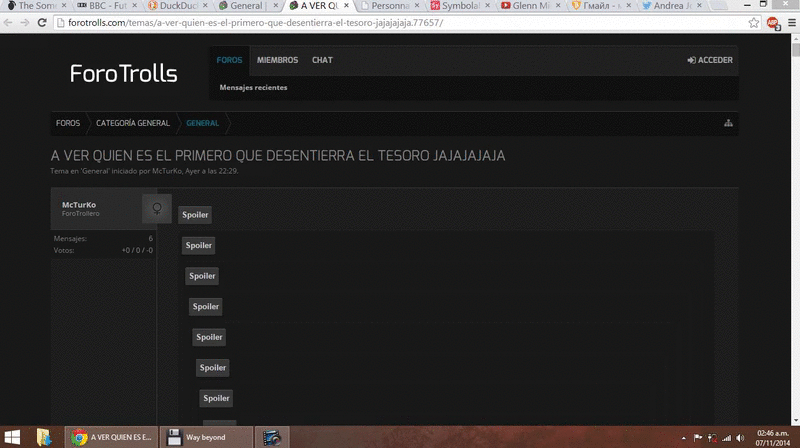Switch to the Glenn Mi YouTube tab
This screenshot has height=448, width=800.
point(528,6)
